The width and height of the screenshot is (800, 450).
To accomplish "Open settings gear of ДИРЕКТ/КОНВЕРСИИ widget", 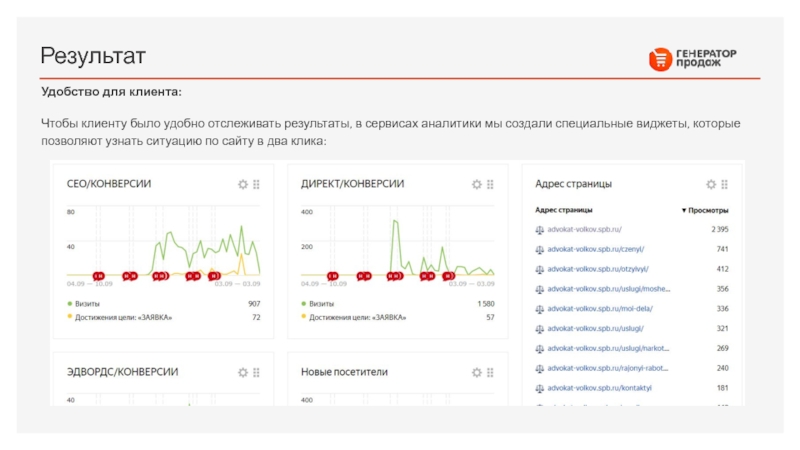I will [476, 185].
